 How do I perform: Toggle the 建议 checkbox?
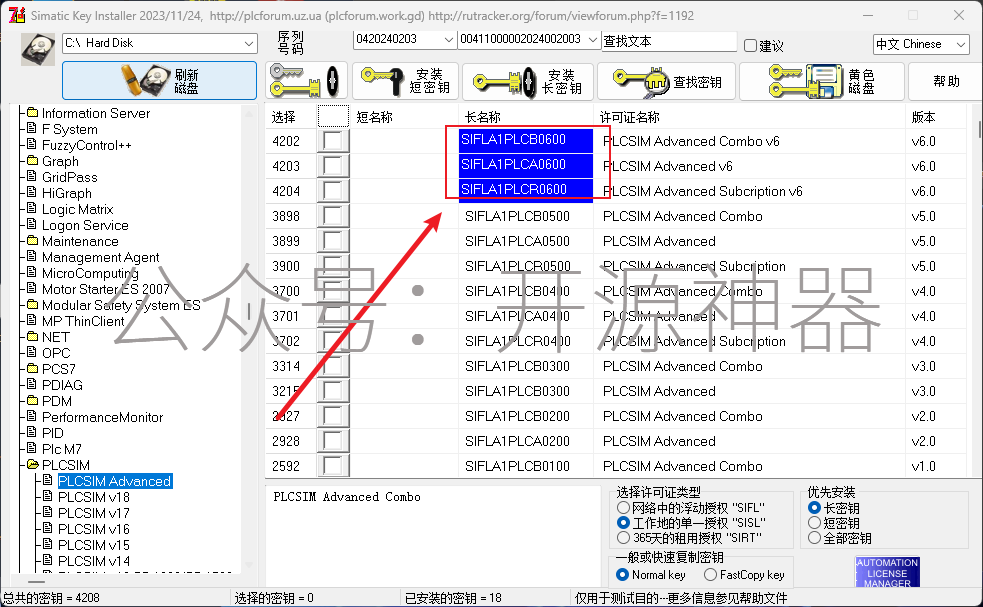click(750, 45)
